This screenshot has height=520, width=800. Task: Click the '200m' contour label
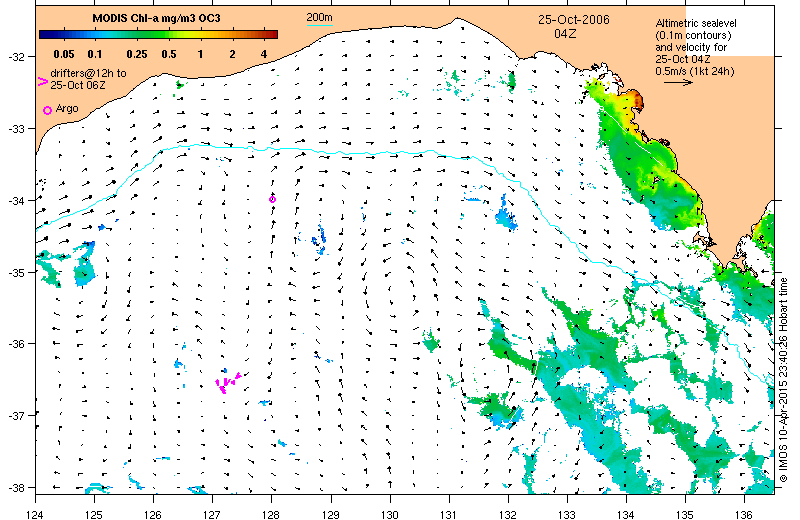319,17
